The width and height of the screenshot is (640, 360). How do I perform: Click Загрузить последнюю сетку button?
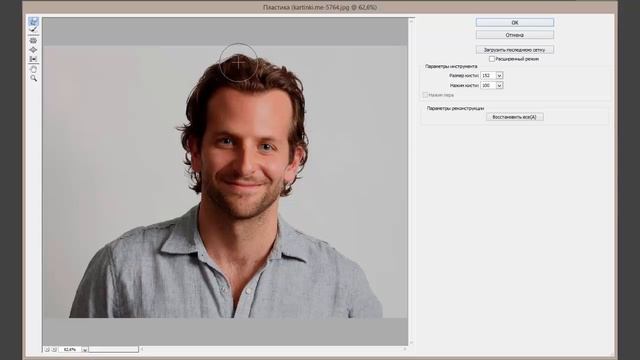[x=515, y=50]
